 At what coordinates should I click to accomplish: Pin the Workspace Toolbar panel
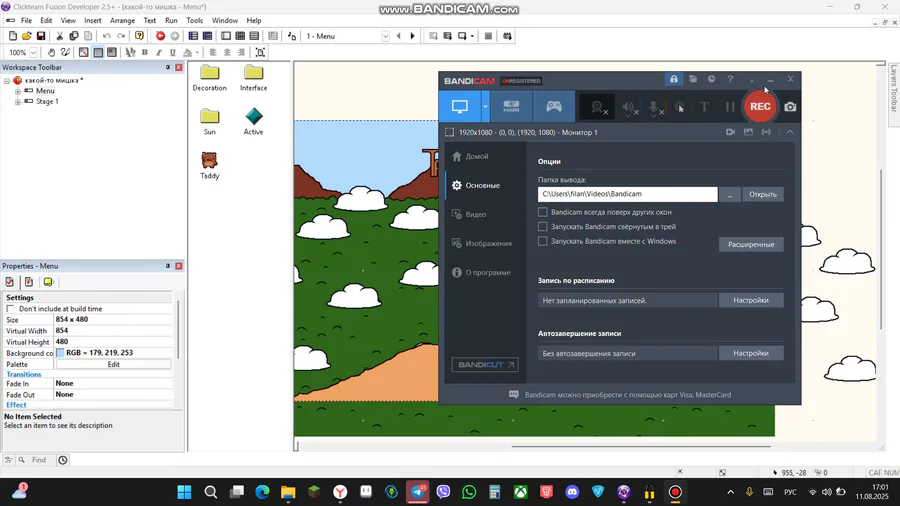168,67
